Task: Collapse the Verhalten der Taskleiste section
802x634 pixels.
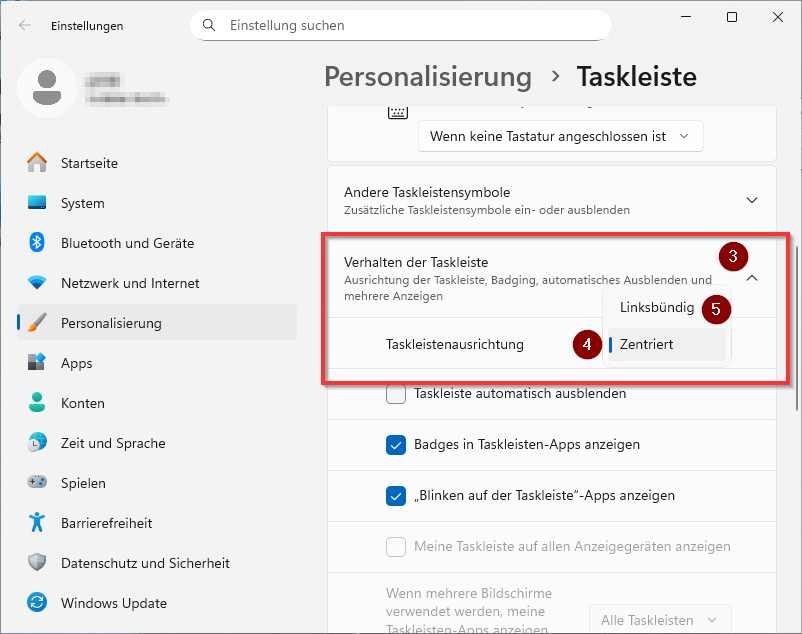Action: point(752,280)
